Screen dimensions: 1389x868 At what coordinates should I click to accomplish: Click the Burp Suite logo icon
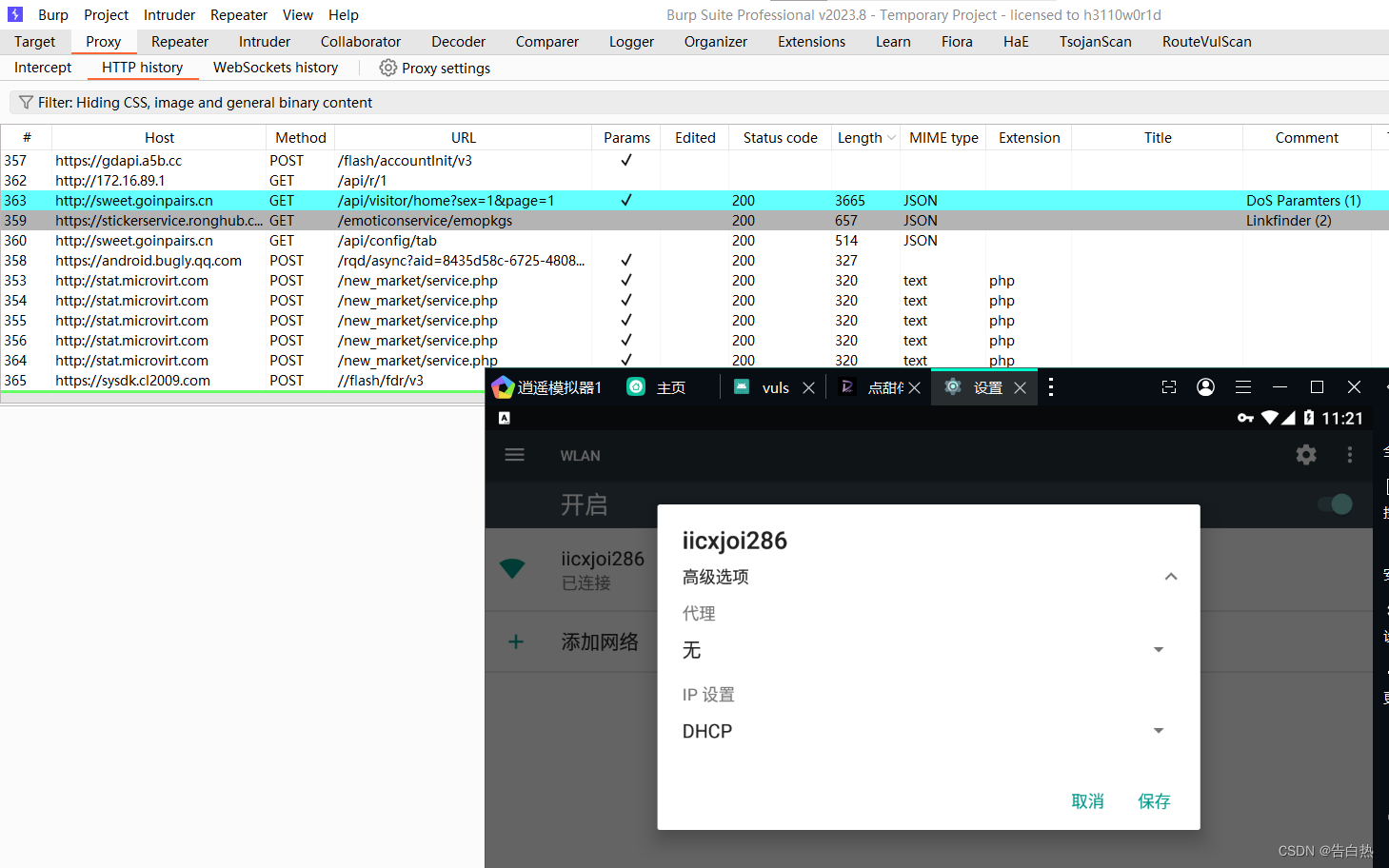coord(14,14)
